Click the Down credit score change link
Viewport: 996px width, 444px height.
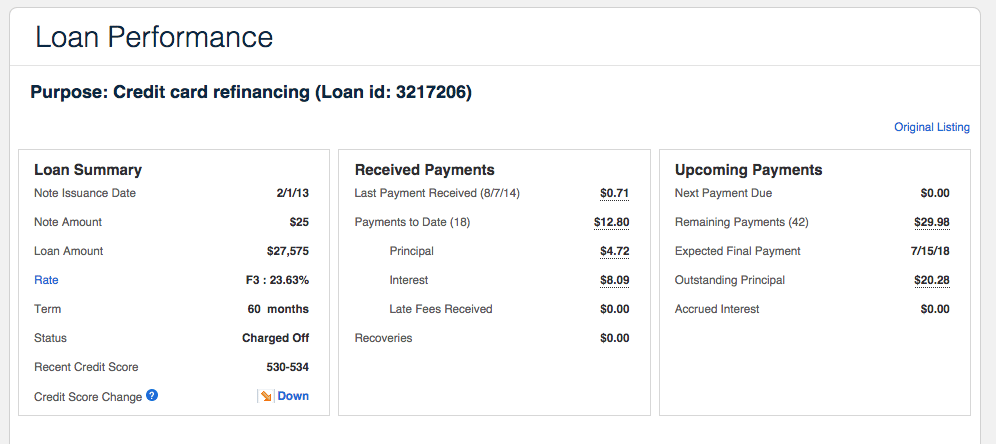tap(293, 396)
